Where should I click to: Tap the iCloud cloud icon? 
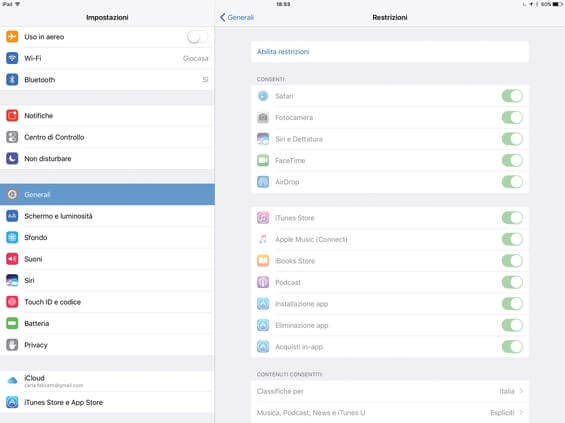pyautogui.click(x=12, y=380)
